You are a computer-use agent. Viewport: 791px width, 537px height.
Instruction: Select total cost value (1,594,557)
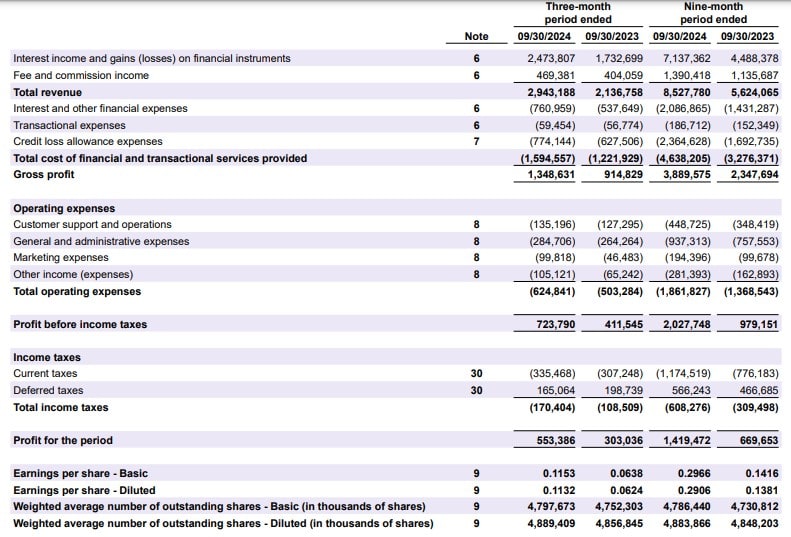click(548, 158)
